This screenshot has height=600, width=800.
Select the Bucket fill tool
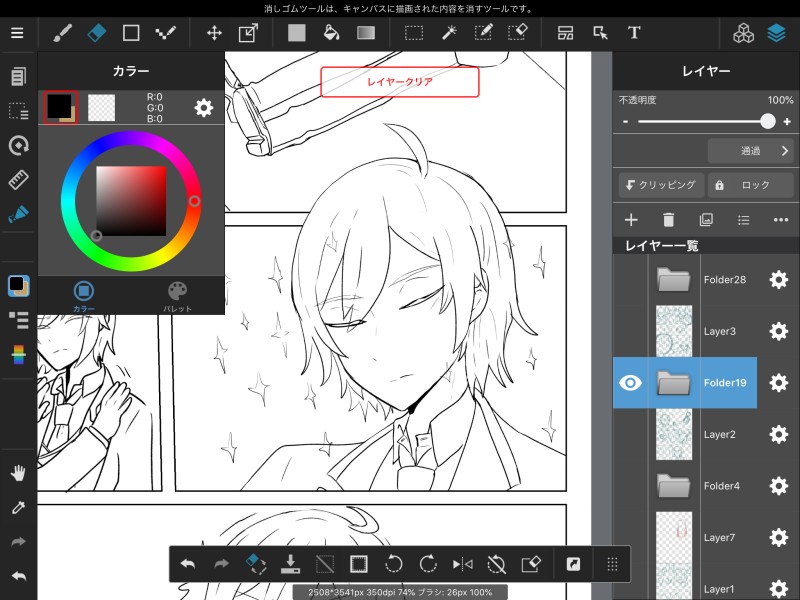click(332, 33)
